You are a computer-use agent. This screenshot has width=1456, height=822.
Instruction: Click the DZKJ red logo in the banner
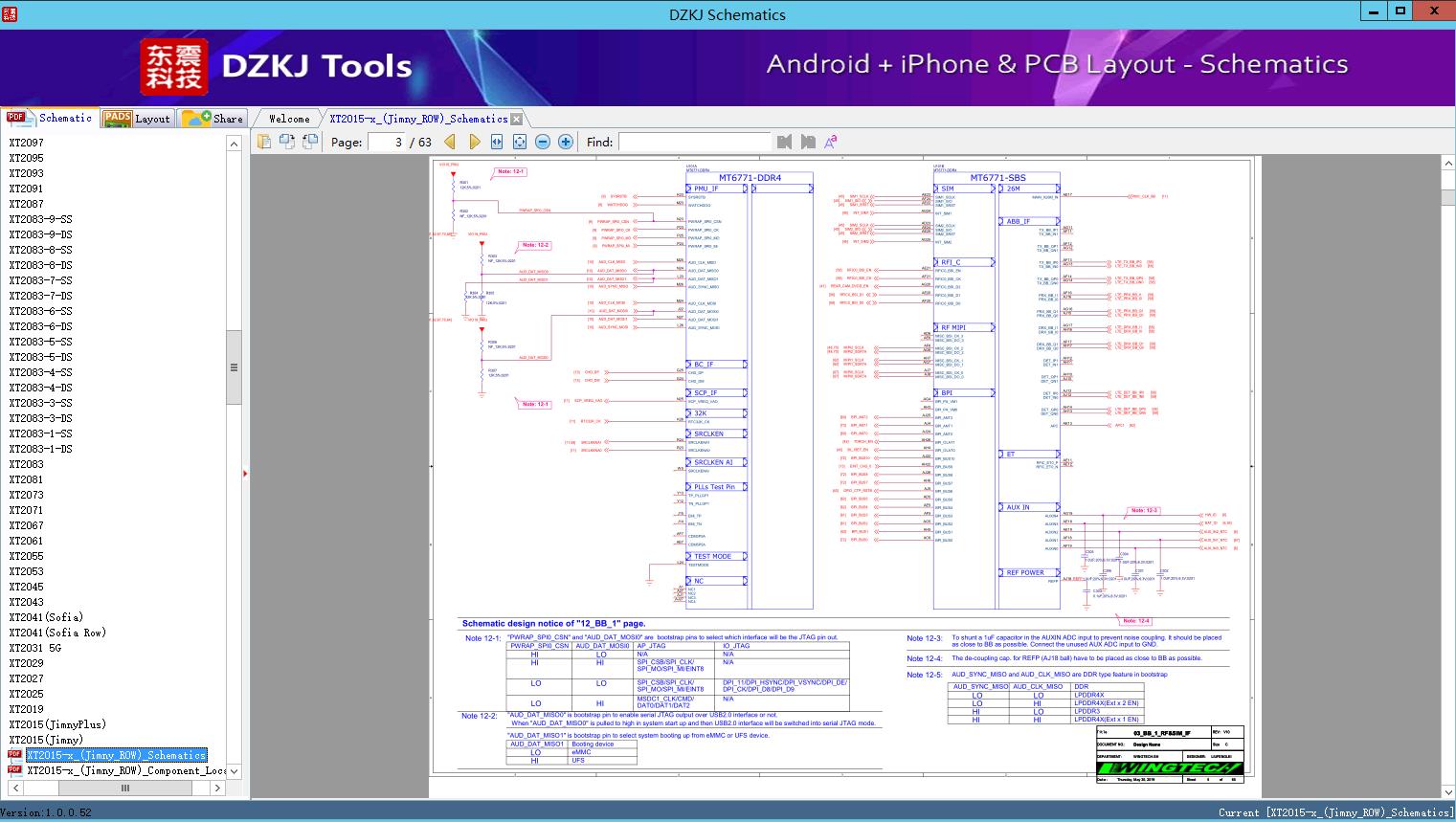[x=174, y=67]
